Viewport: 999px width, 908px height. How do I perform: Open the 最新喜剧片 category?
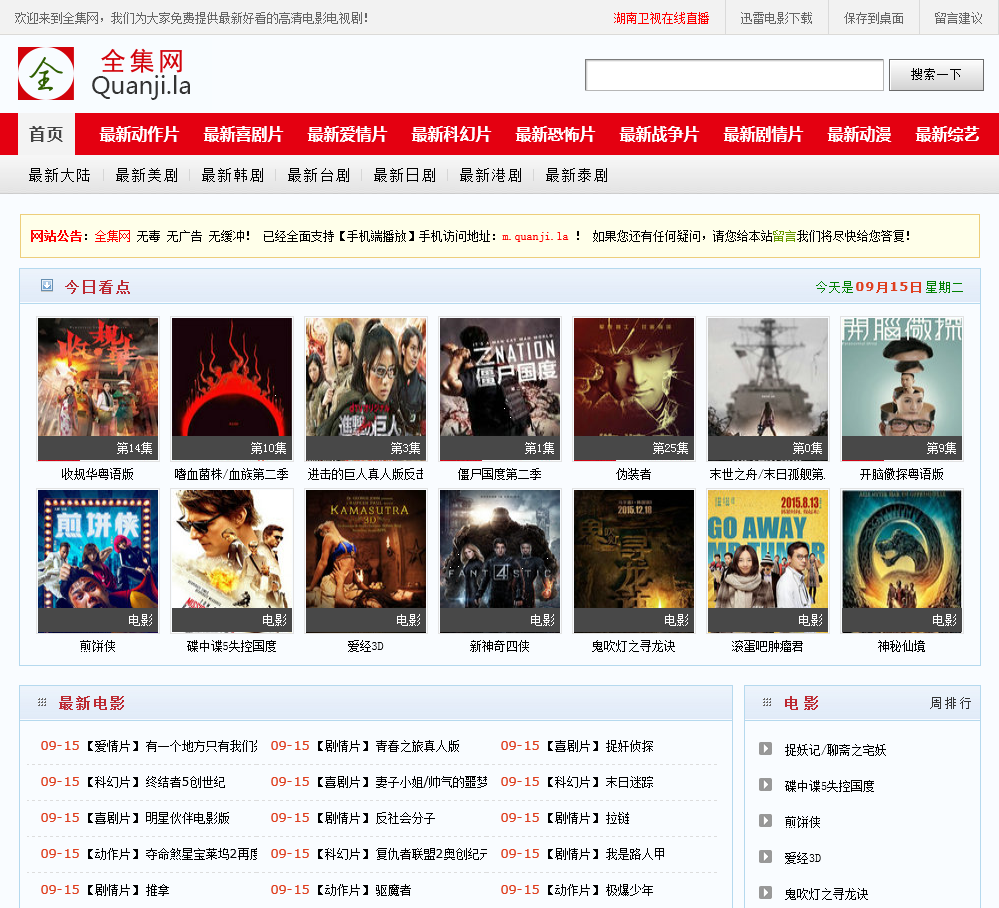(x=243, y=134)
